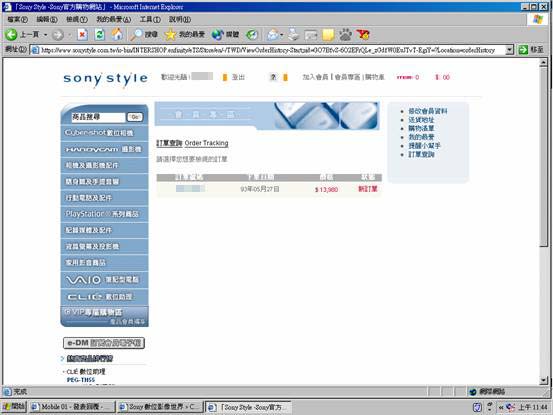This screenshot has height=415, width=553.
Task: Print the page with the printer icon
Action: pos(293,35)
